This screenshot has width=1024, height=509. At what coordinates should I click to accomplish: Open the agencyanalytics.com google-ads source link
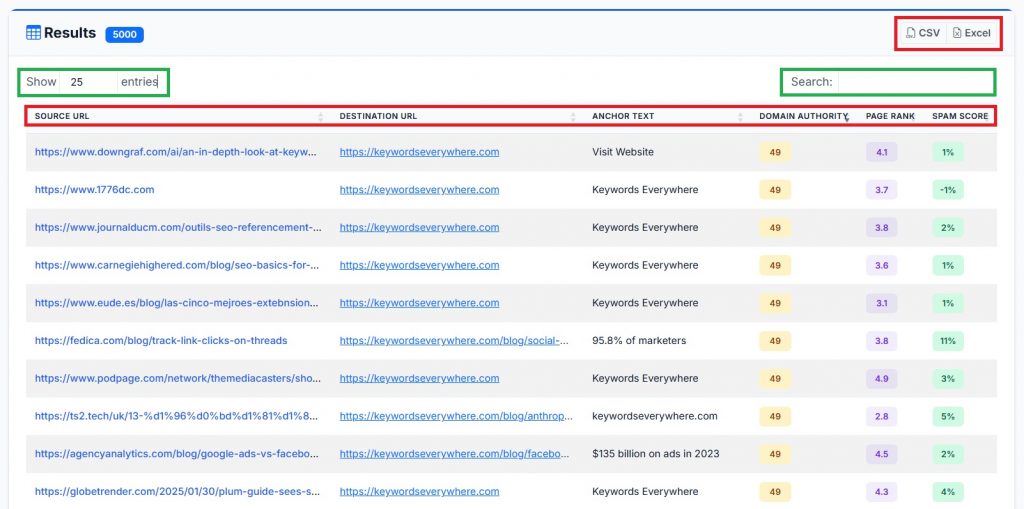(x=176, y=454)
